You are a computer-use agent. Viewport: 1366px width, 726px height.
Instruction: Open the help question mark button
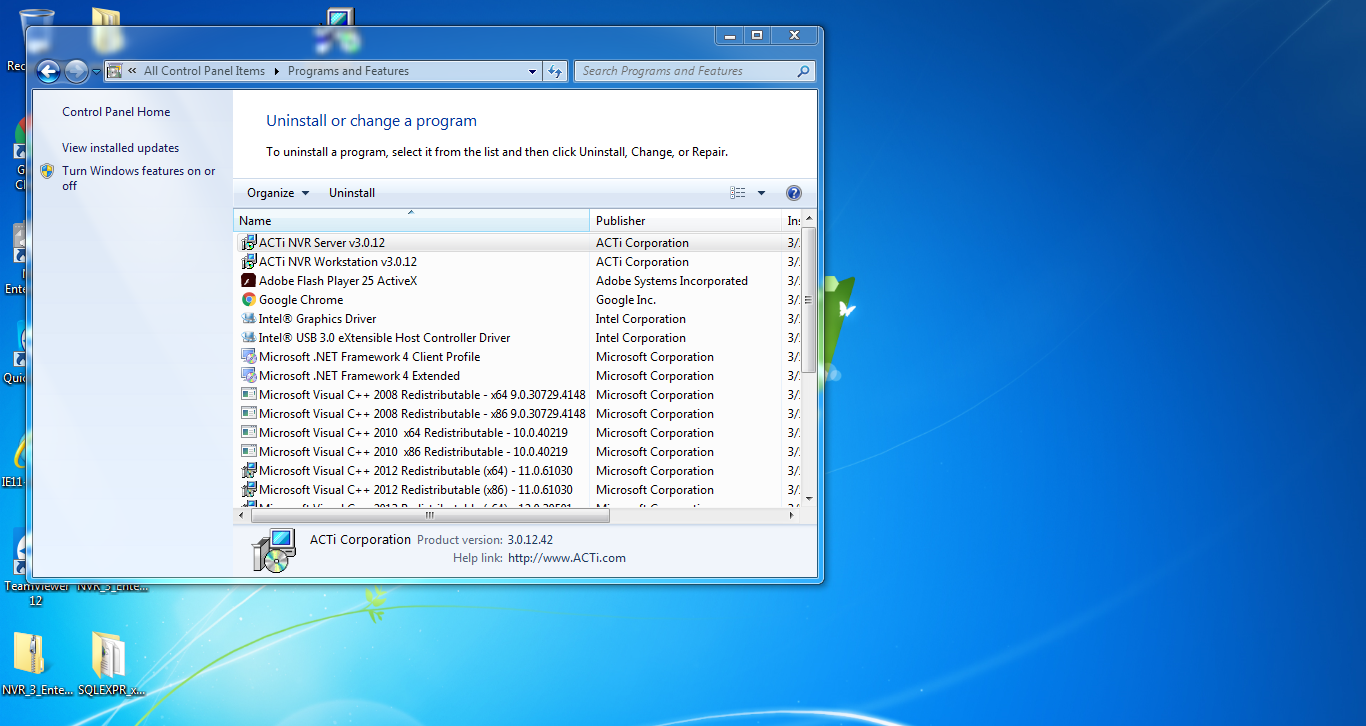point(794,193)
